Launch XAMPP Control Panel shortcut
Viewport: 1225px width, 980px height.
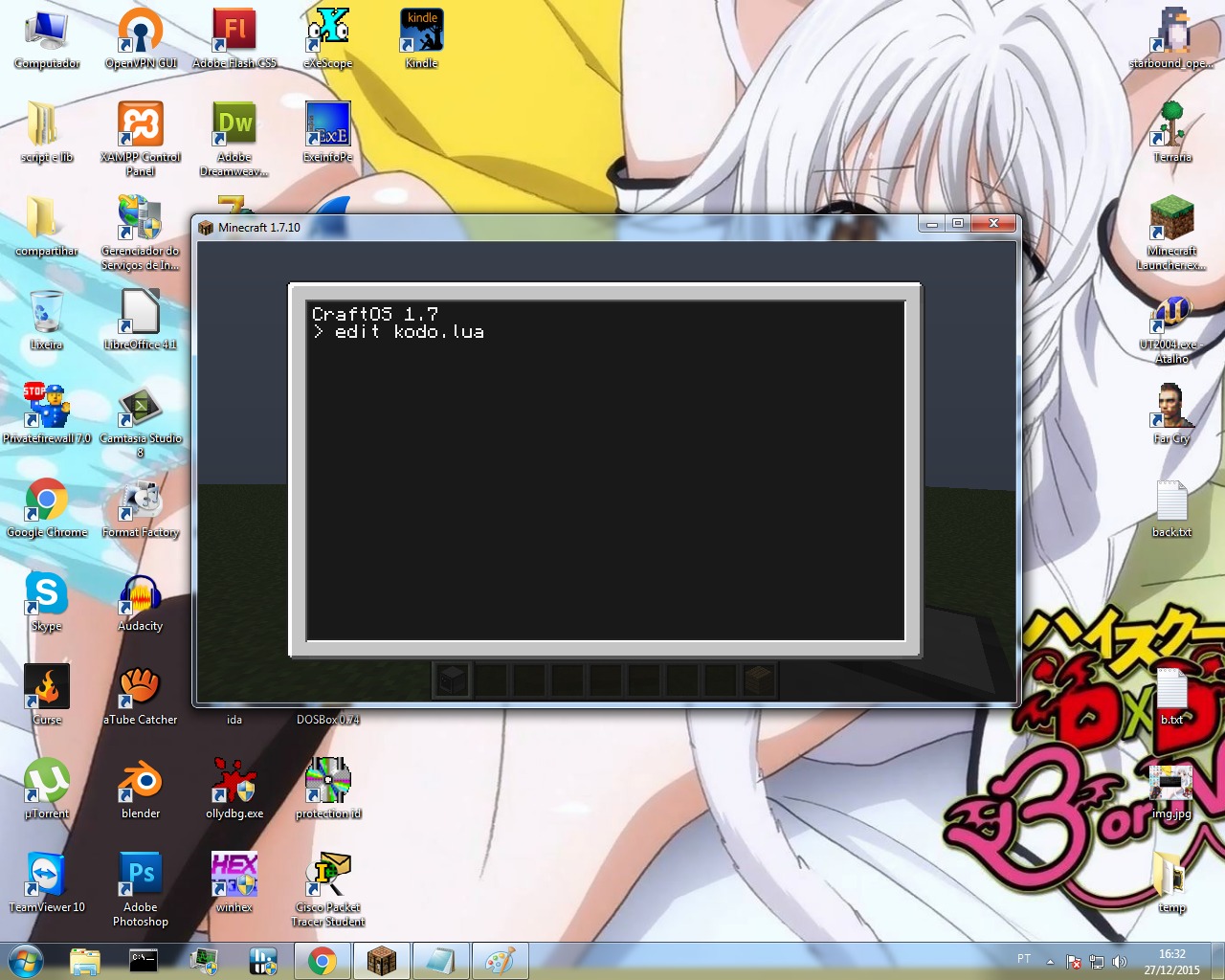141,139
